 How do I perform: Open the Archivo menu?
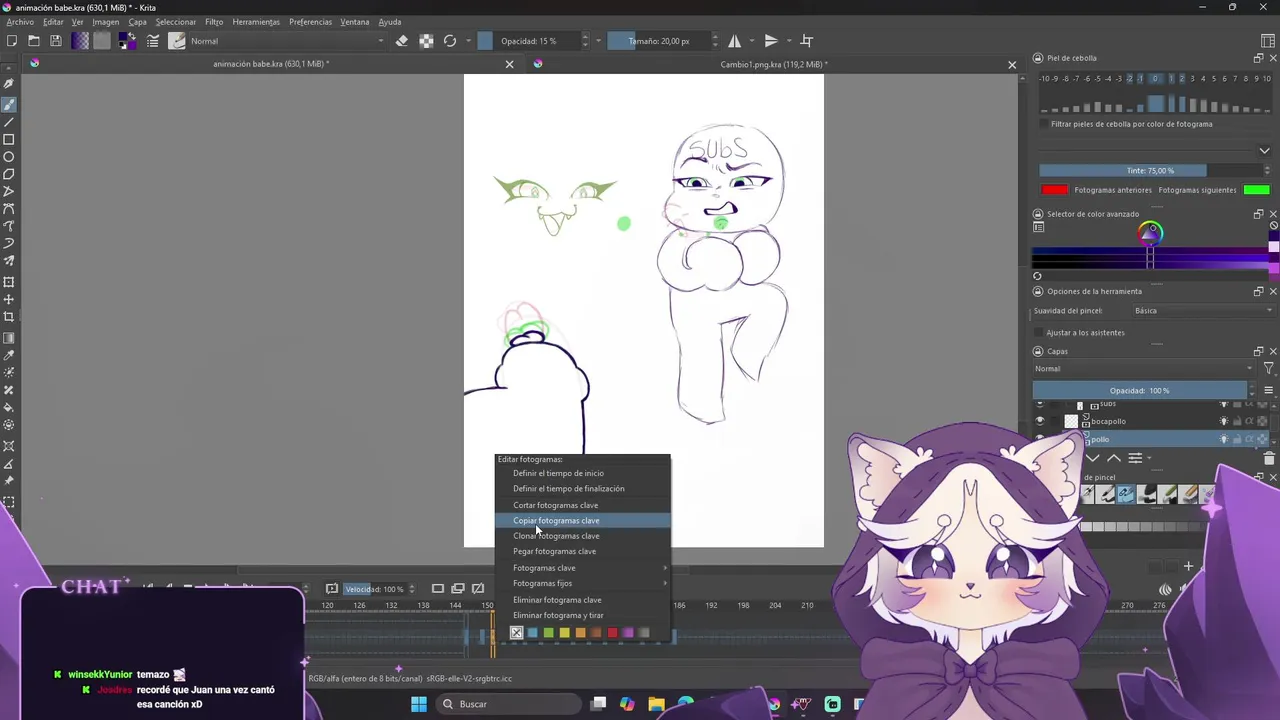[x=20, y=22]
